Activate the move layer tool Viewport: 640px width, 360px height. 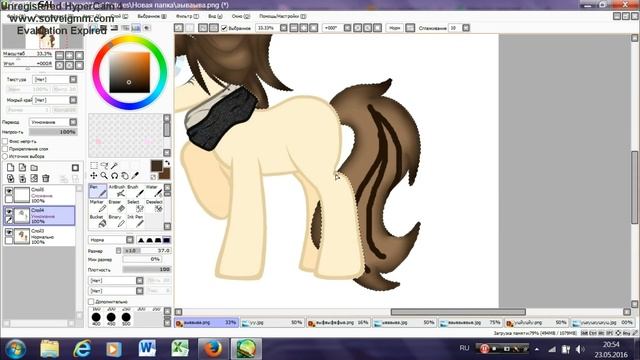(94, 176)
